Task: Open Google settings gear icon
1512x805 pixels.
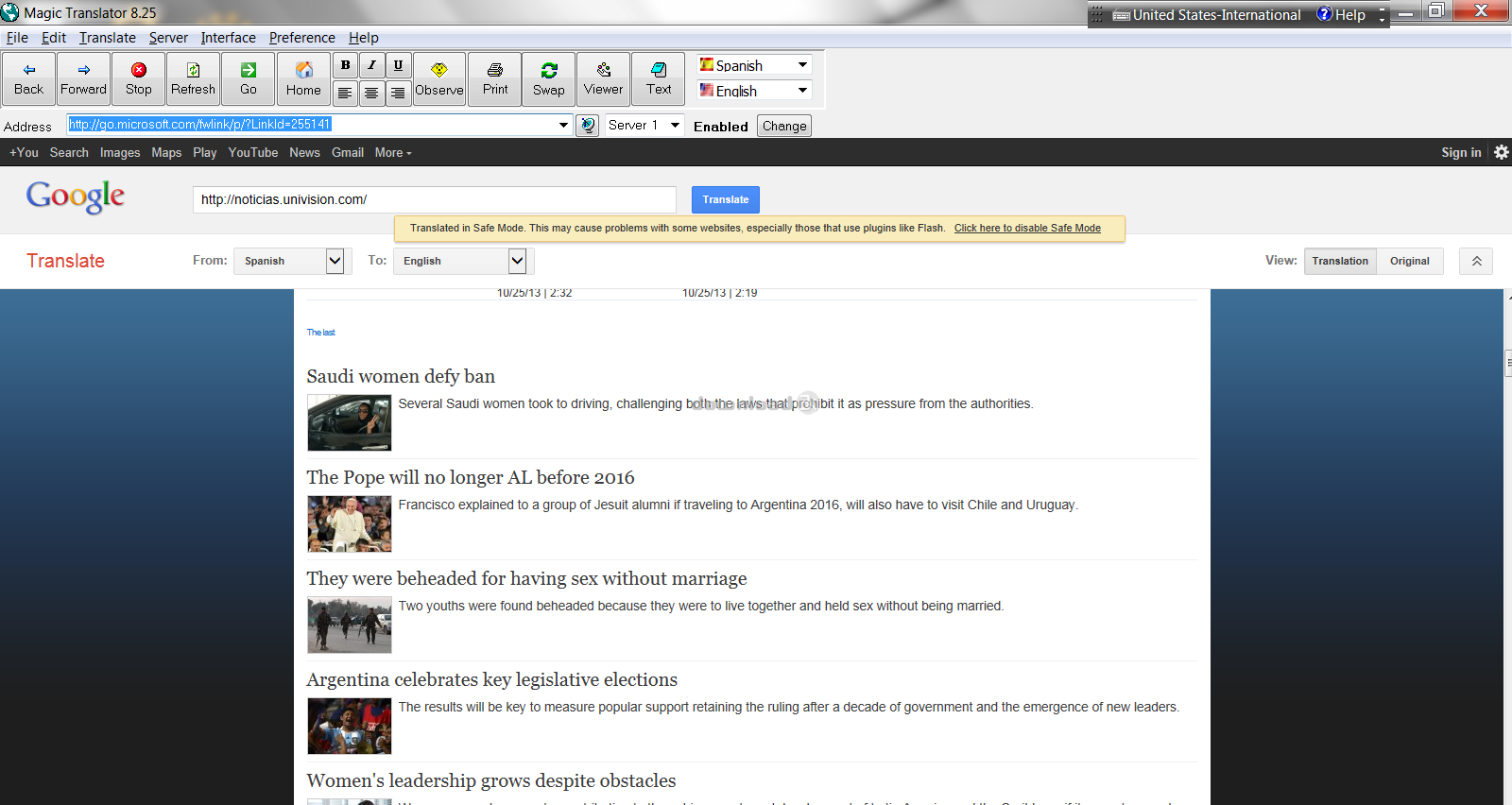Action: pos(1501,152)
